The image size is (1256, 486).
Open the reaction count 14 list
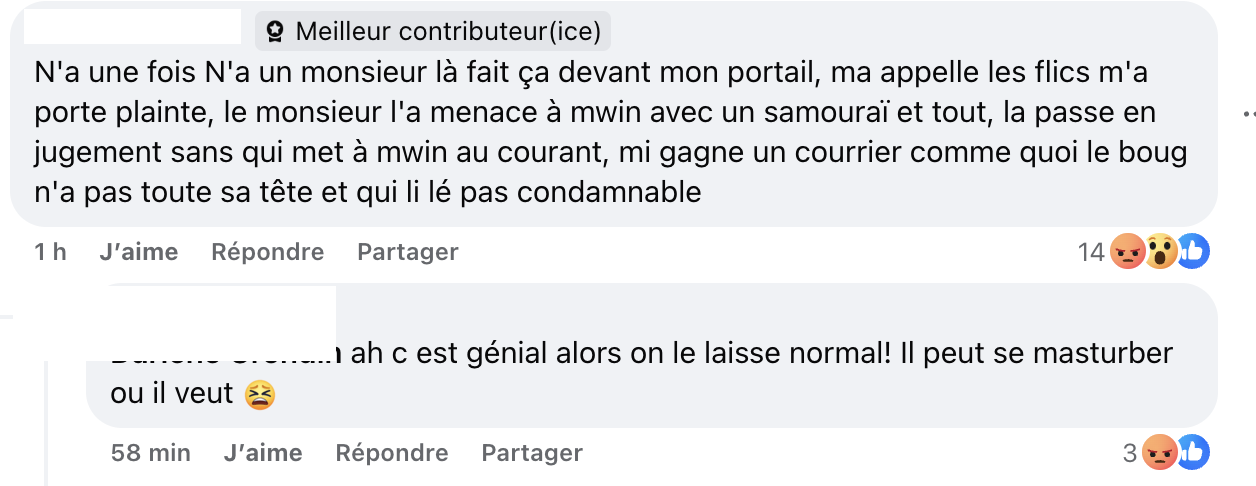[1091, 252]
